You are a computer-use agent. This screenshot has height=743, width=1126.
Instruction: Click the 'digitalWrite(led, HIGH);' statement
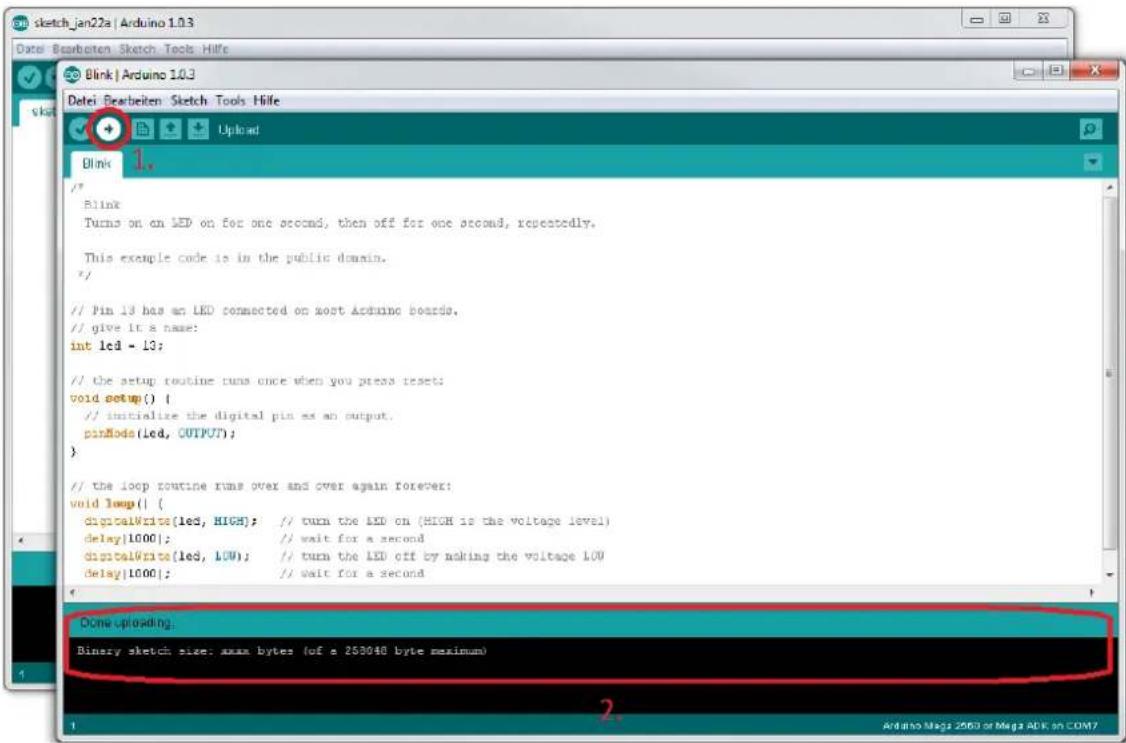[171, 521]
